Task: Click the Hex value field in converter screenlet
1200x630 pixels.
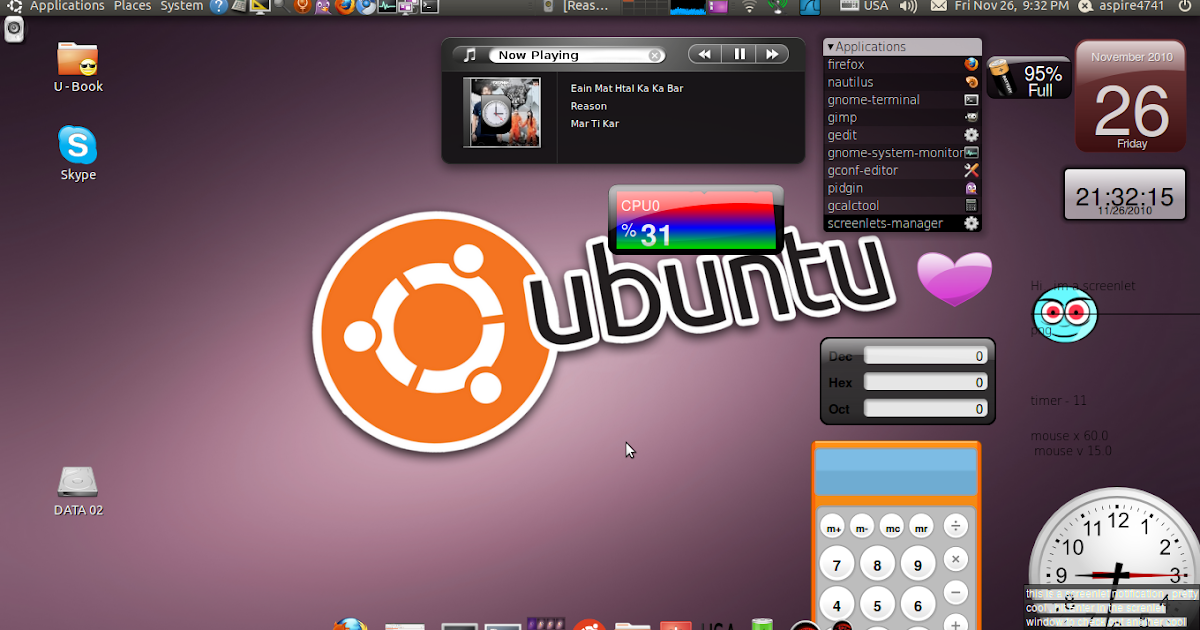Action: [x=926, y=382]
